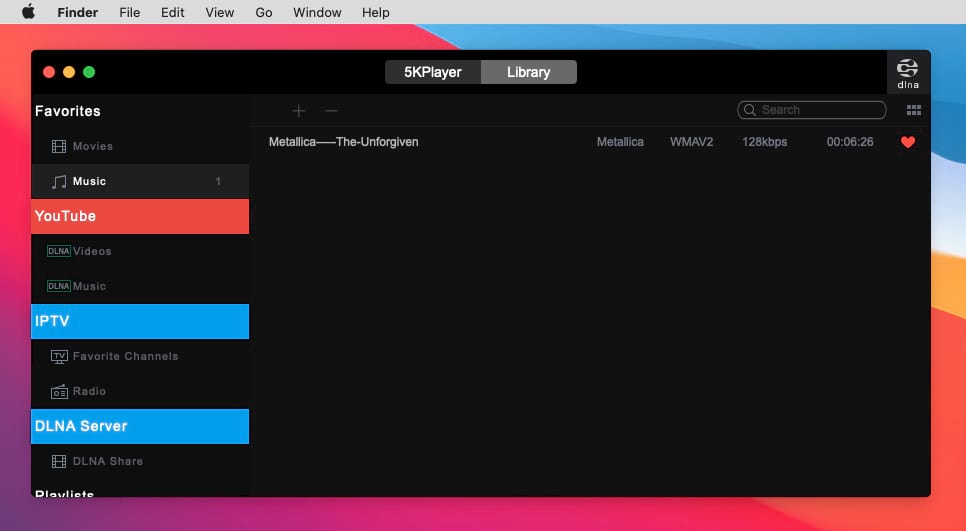Click the Movies film-strip icon

coord(59,147)
